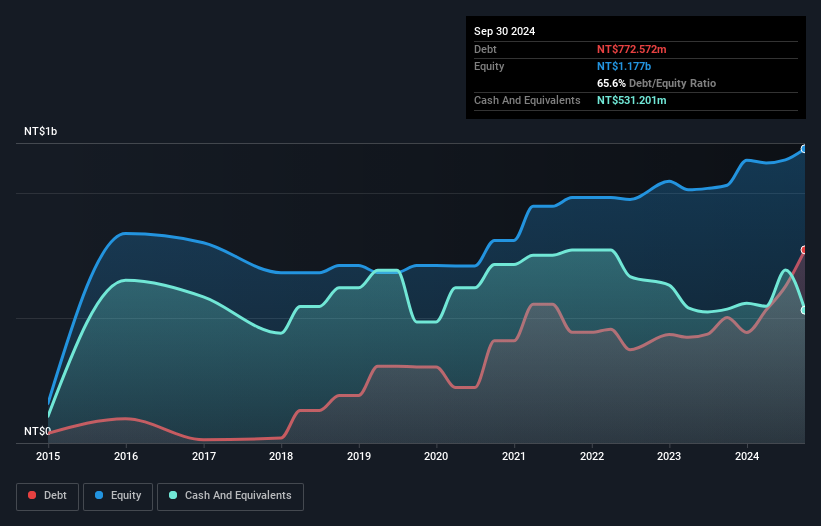The image size is (821, 526).
Task: Toggle Cash And Equivalents legend button
Action: [x=230, y=496]
